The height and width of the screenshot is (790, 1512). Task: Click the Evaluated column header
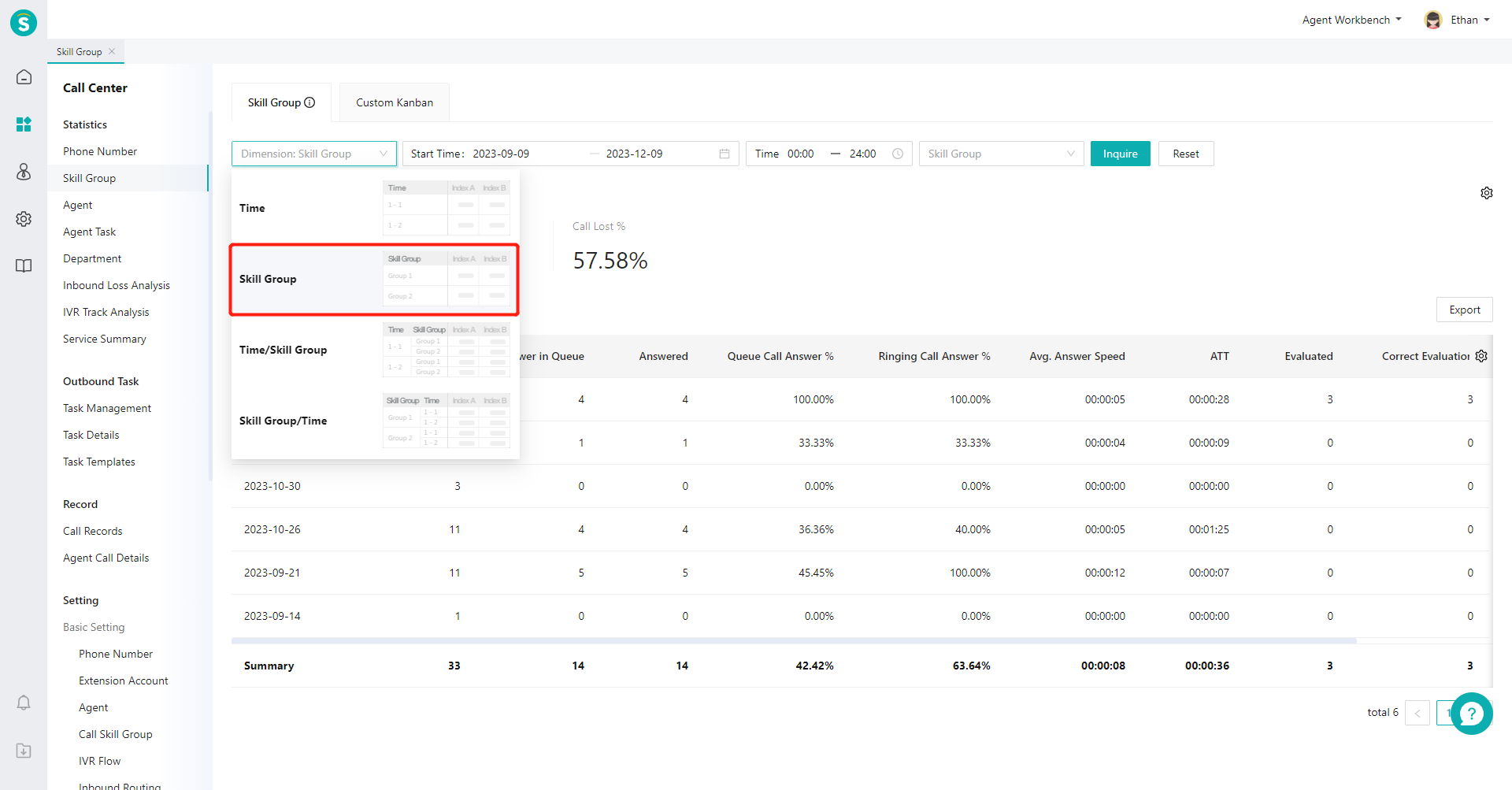[x=1309, y=356]
